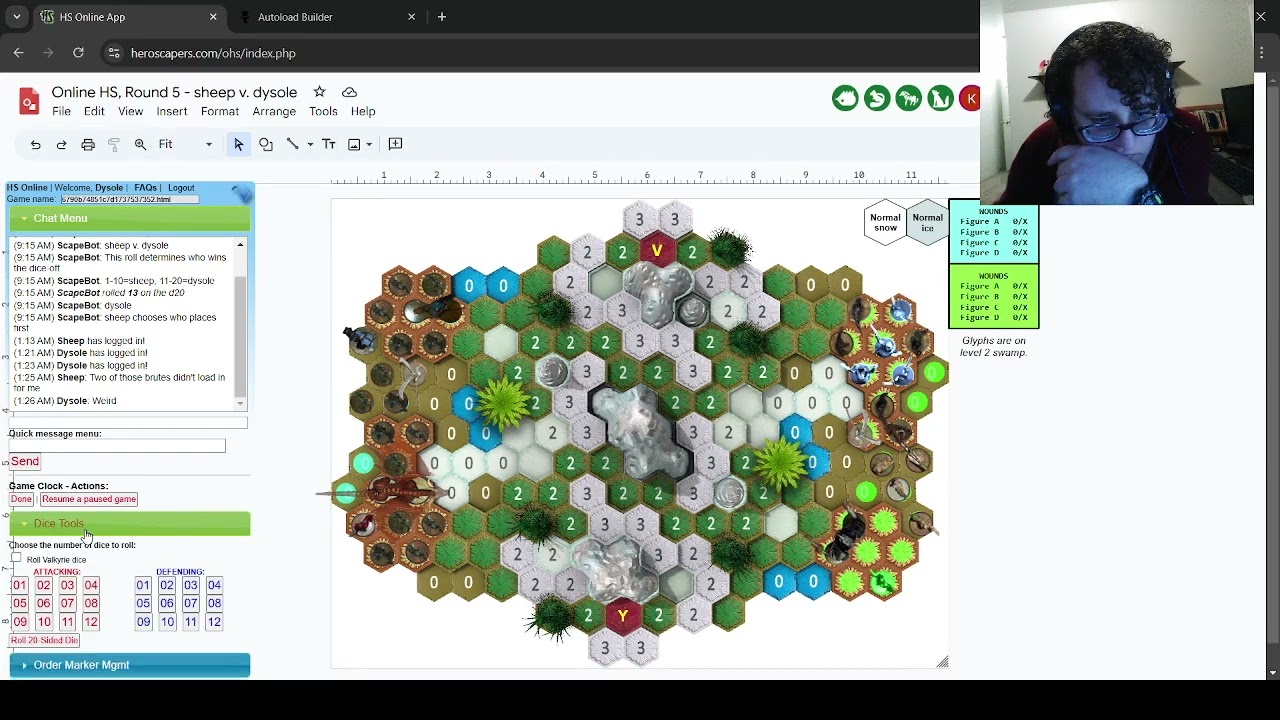
Task: Check the cloud document status icon
Action: pos(349,92)
